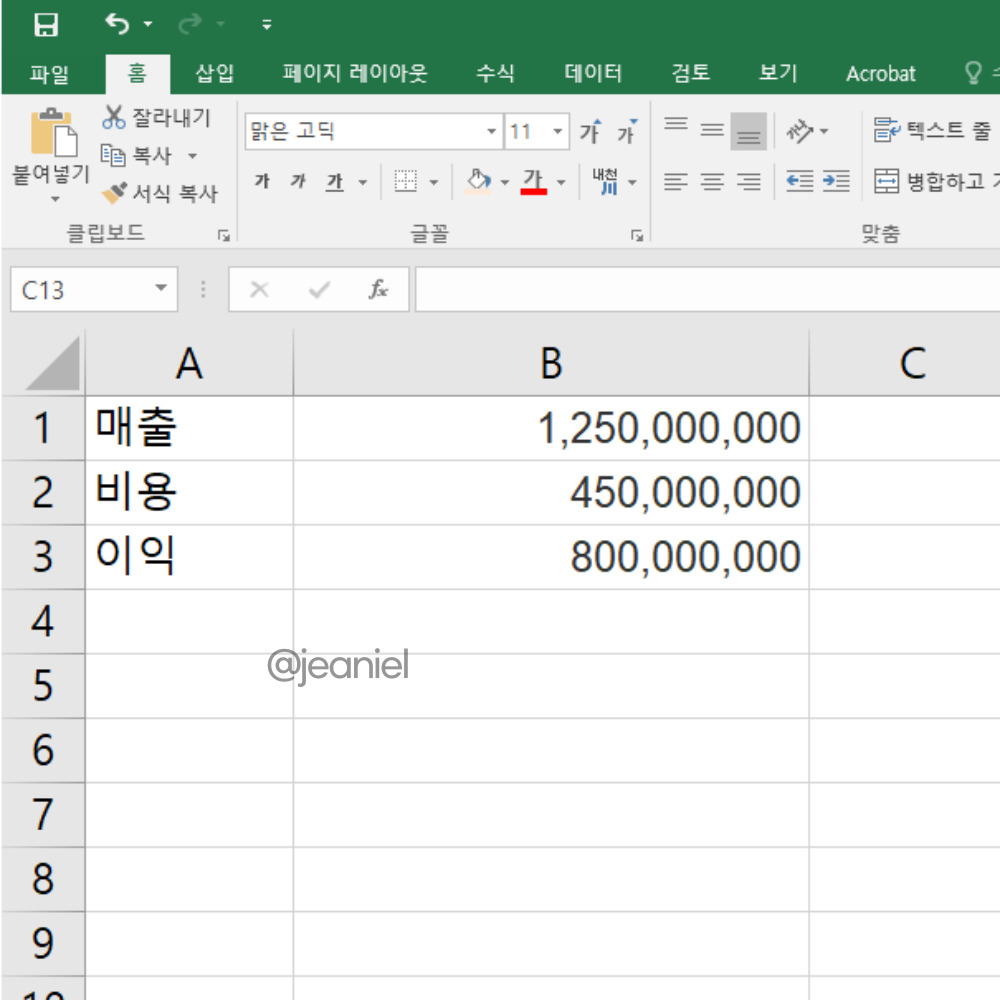
Task: Apply the current fill color
Action: click(x=478, y=181)
